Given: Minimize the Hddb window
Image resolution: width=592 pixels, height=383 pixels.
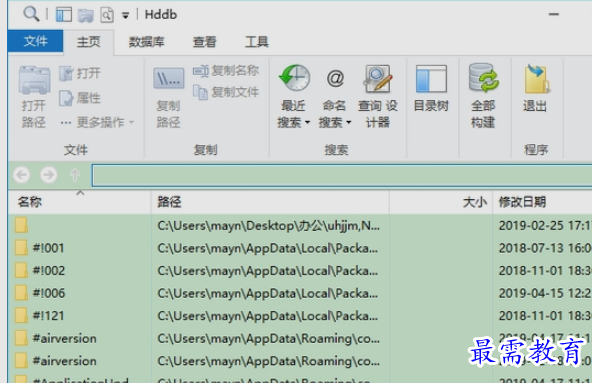Looking at the screenshot, I should click(554, 14).
